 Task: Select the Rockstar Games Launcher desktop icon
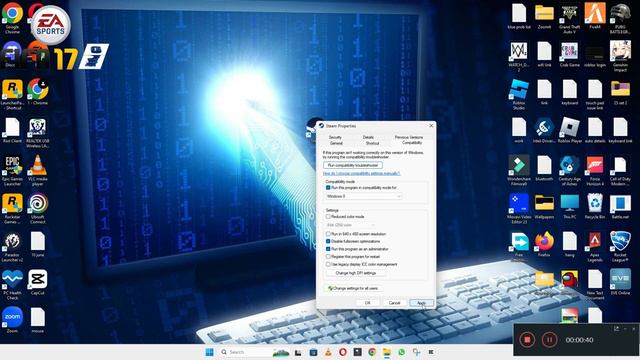click(x=12, y=208)
